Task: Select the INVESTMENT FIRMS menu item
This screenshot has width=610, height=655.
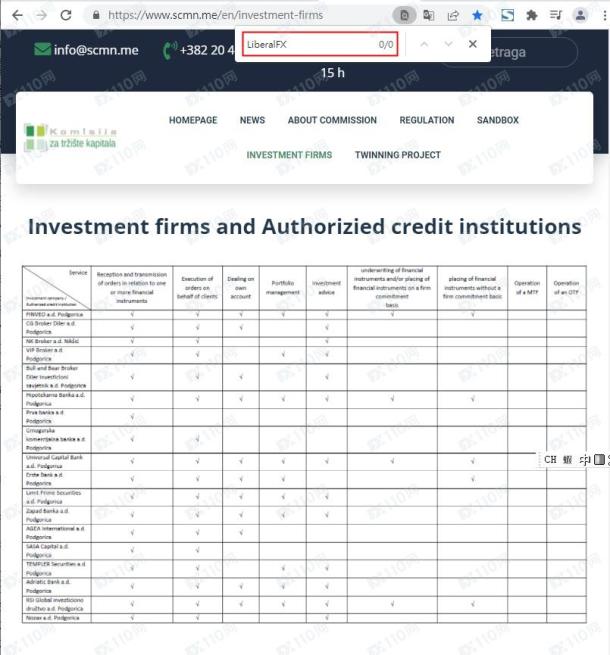Action: [289, 155]
